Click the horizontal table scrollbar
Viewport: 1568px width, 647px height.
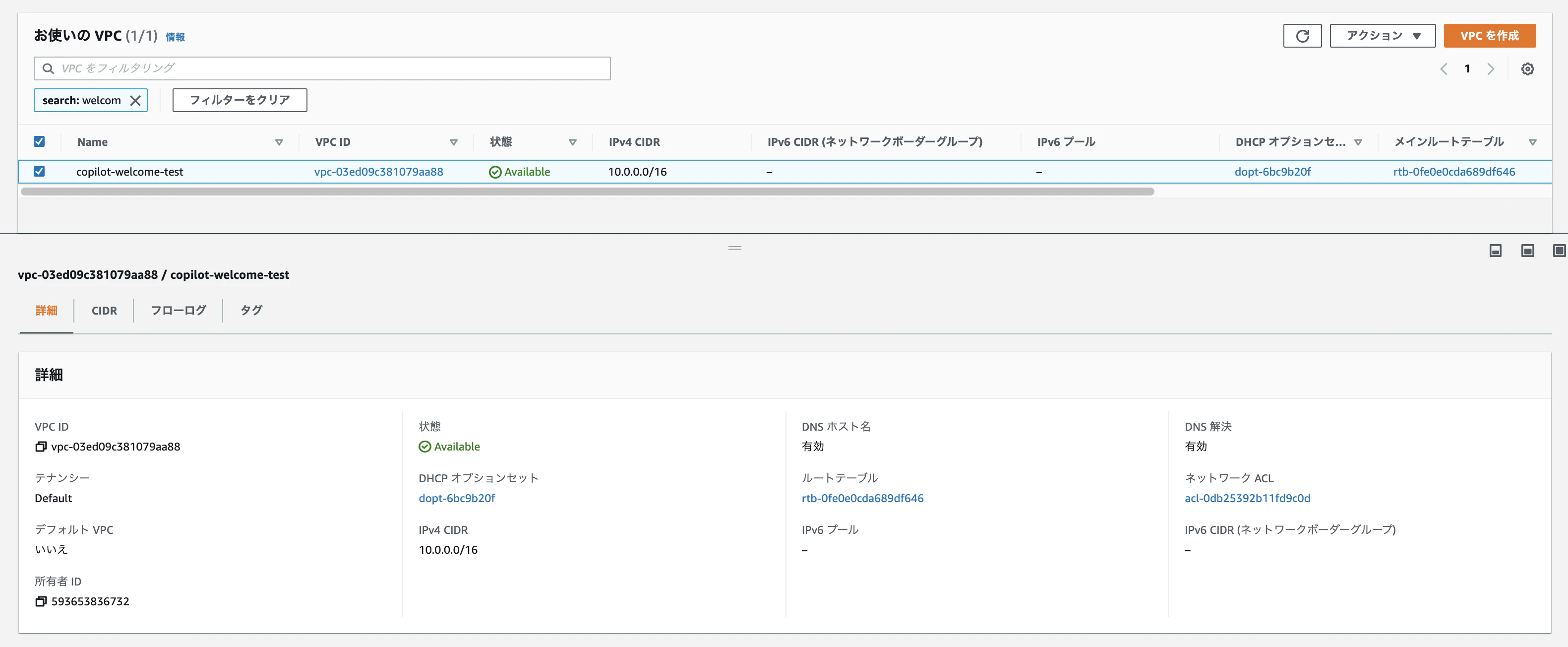[588, 192]
